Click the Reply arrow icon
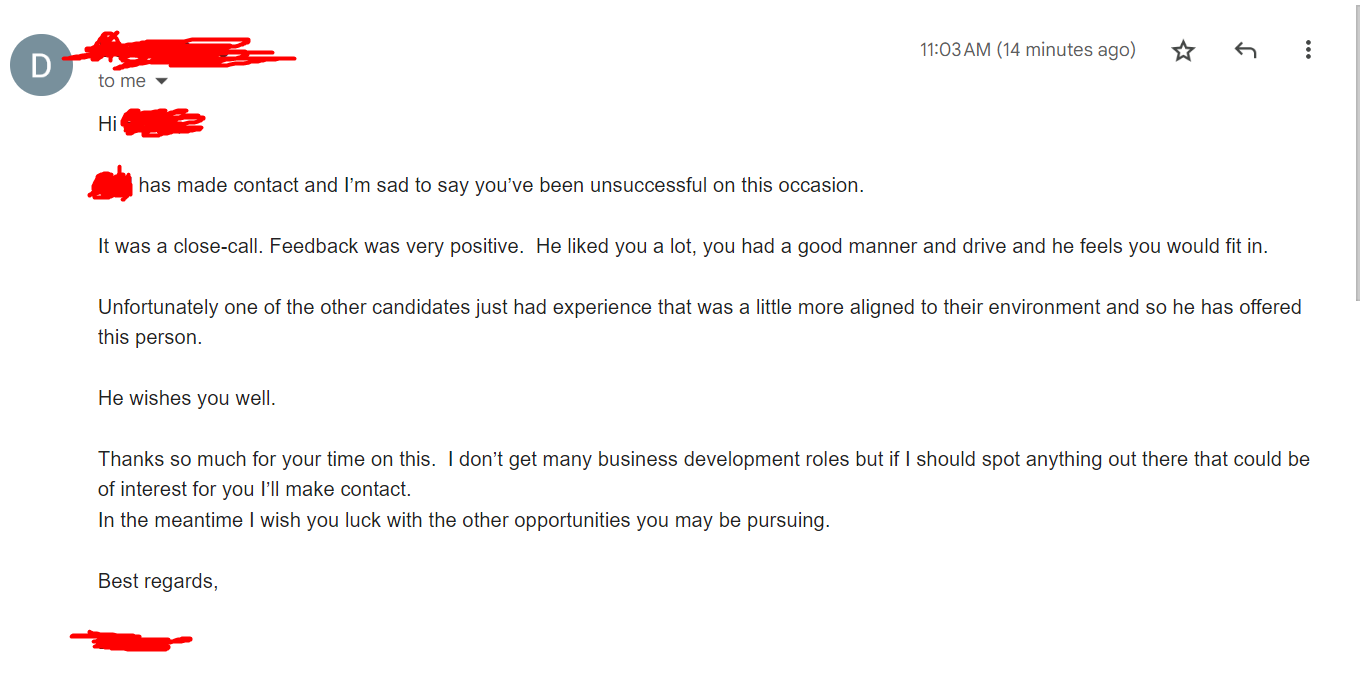Screen dimensions: 1360x674 click(1245, 50)
